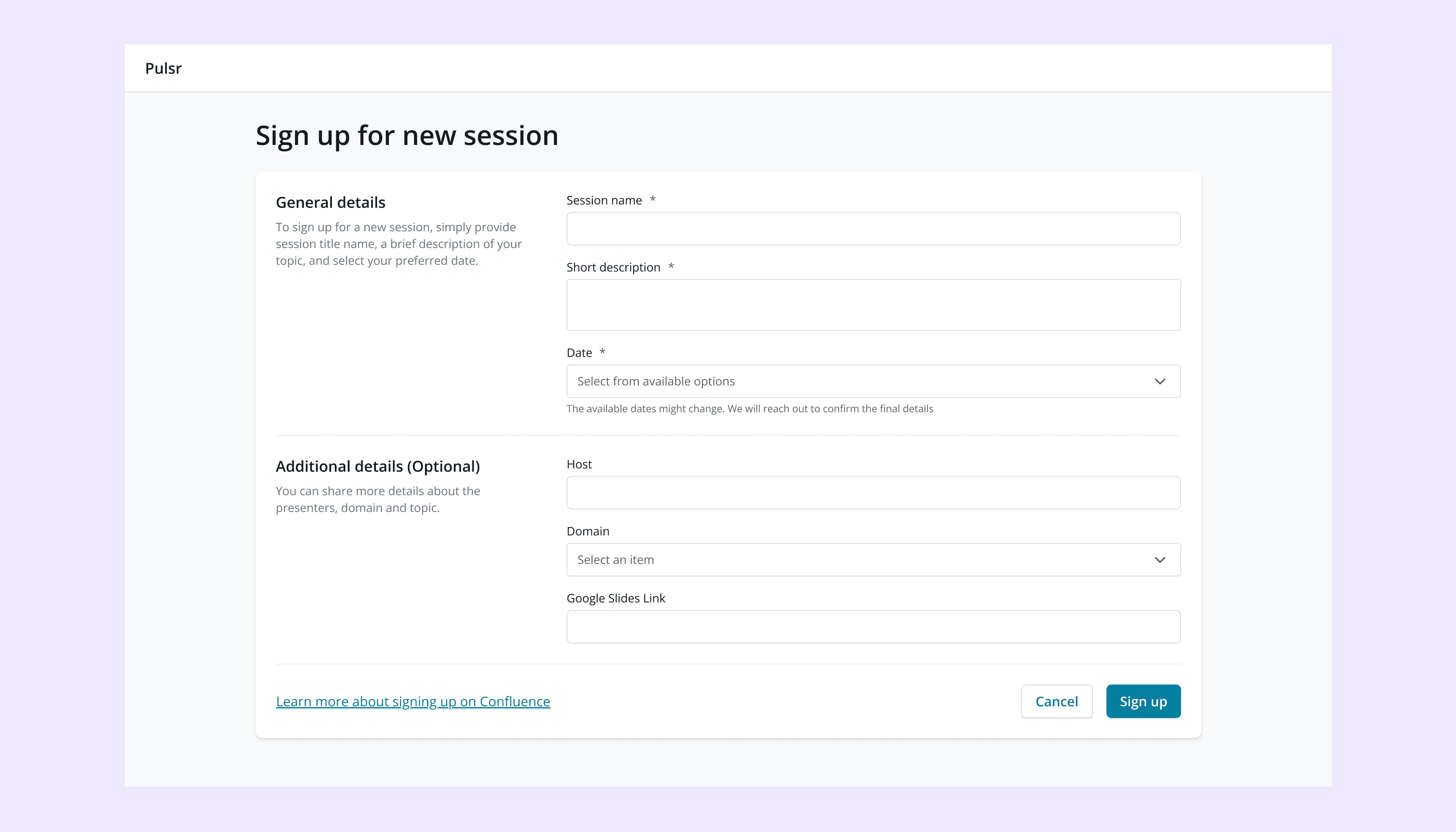
Task: Click the Date field label
Action: [x=579, y=353]
